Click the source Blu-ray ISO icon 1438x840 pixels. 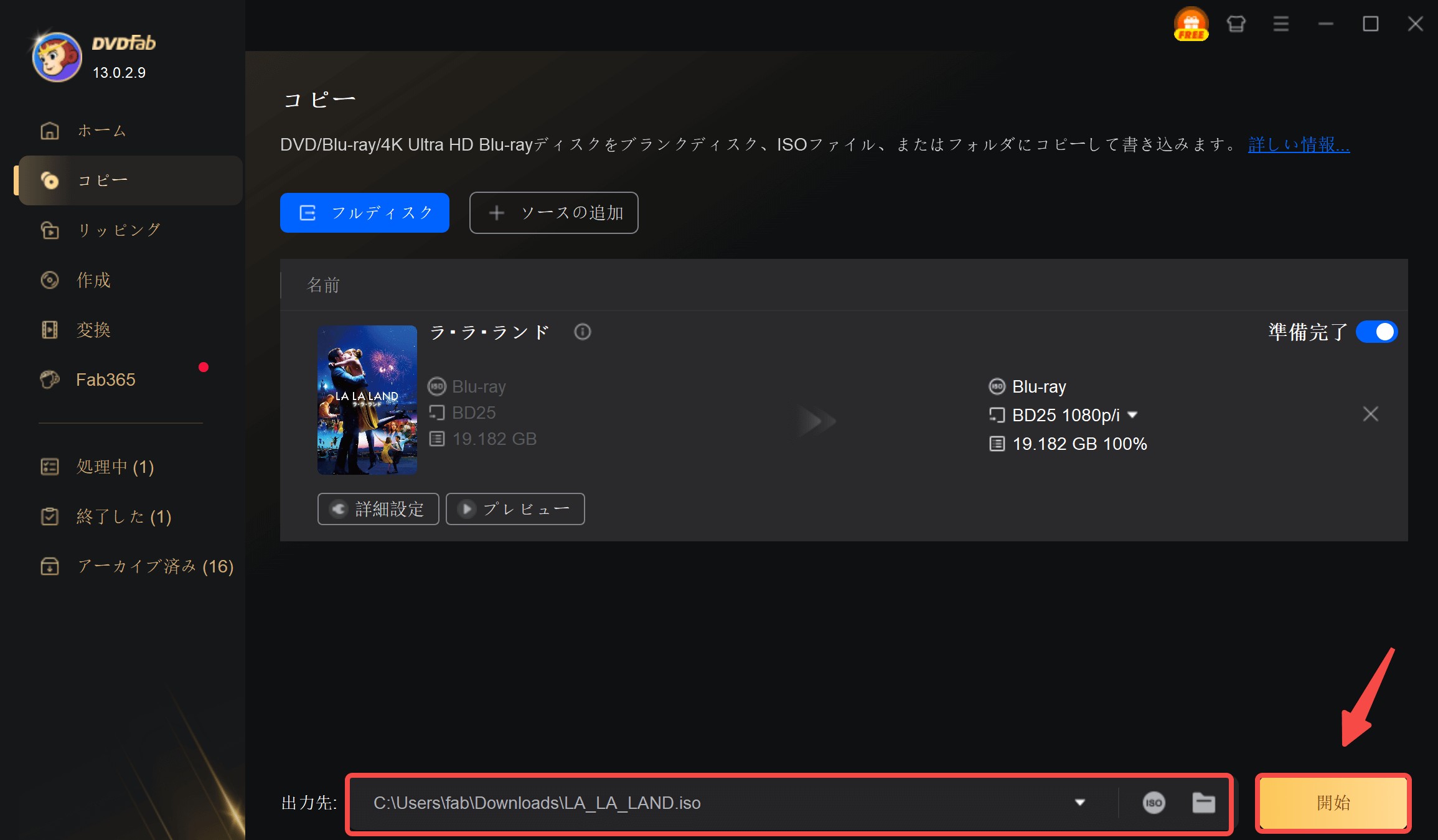[437, 386]
